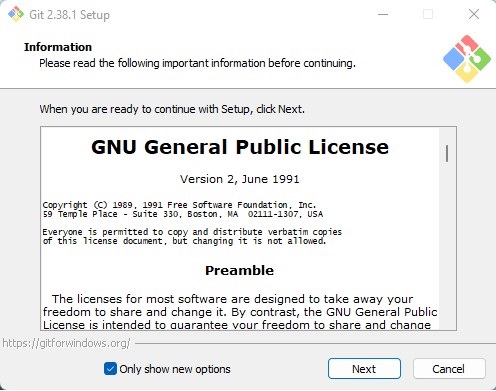Cancel the Git installation
Screen dimensions: 496x391
449,369
